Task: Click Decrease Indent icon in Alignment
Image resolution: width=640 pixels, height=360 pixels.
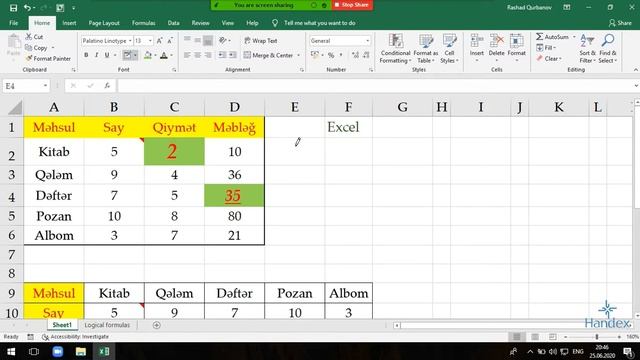Action: [222, 55]
